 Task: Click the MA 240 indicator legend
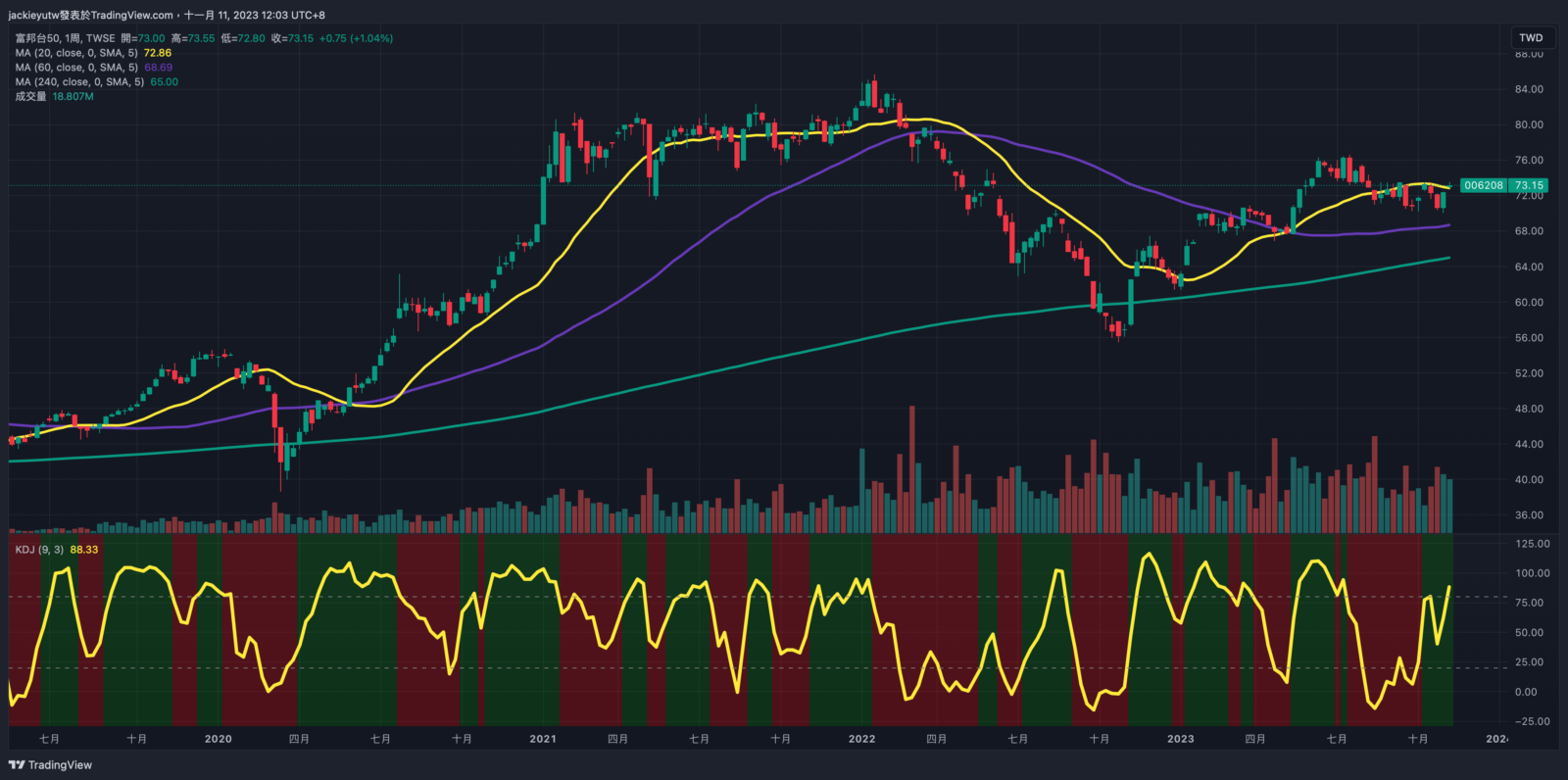tap(79, 82)
